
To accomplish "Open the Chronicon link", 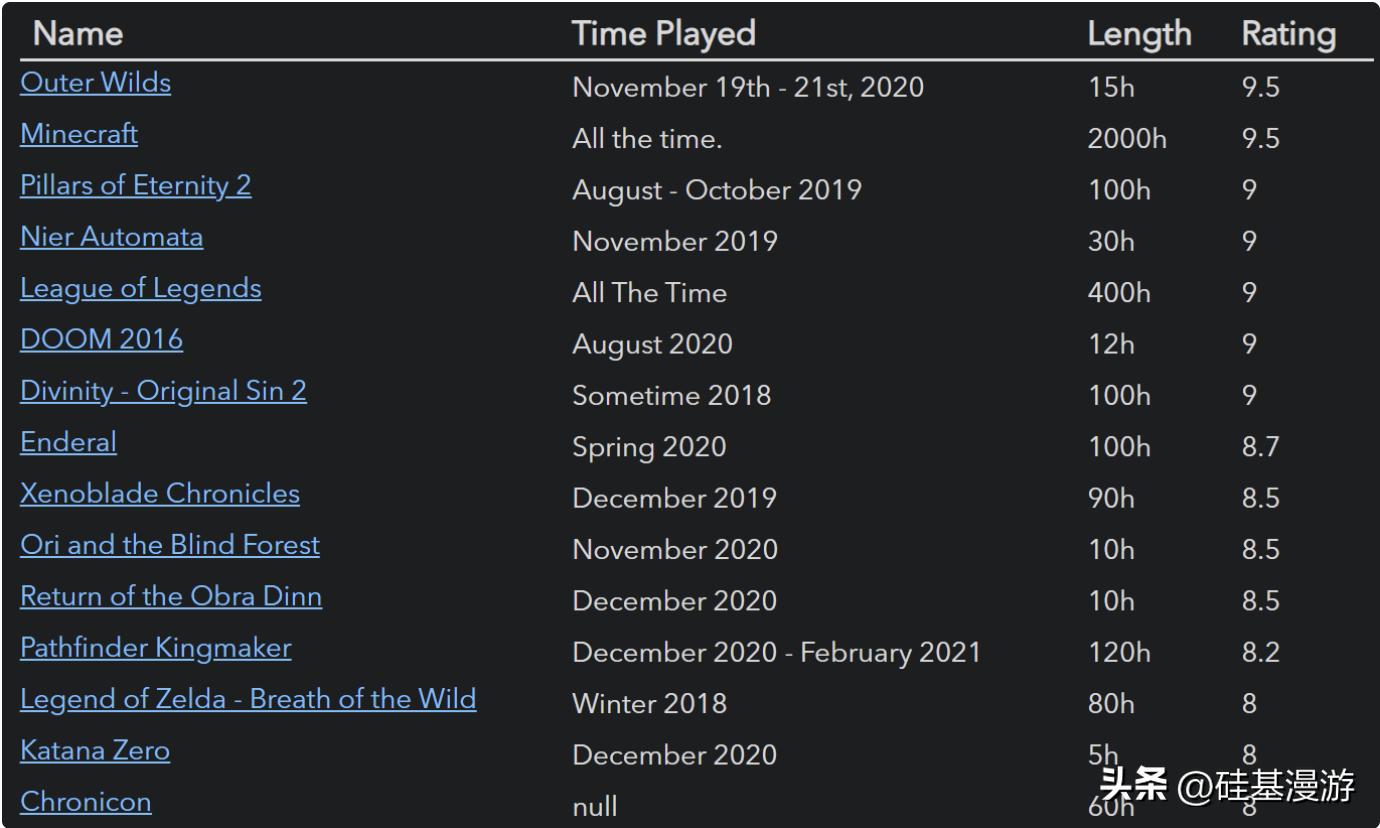I will pos(86,802).
